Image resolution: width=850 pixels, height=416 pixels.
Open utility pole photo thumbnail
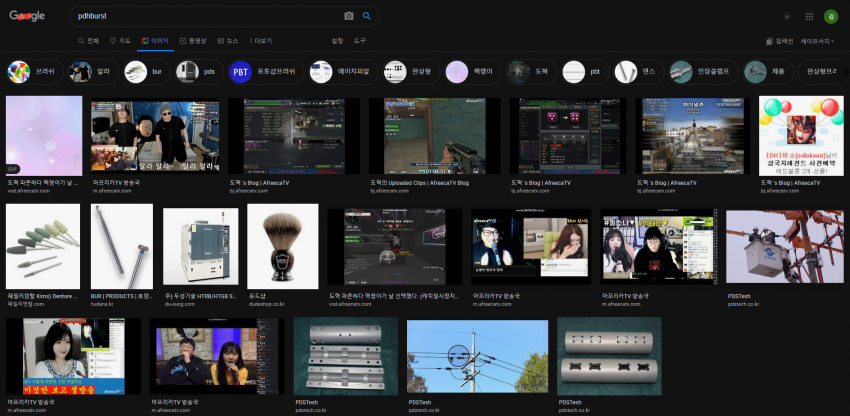pos(478,356)
